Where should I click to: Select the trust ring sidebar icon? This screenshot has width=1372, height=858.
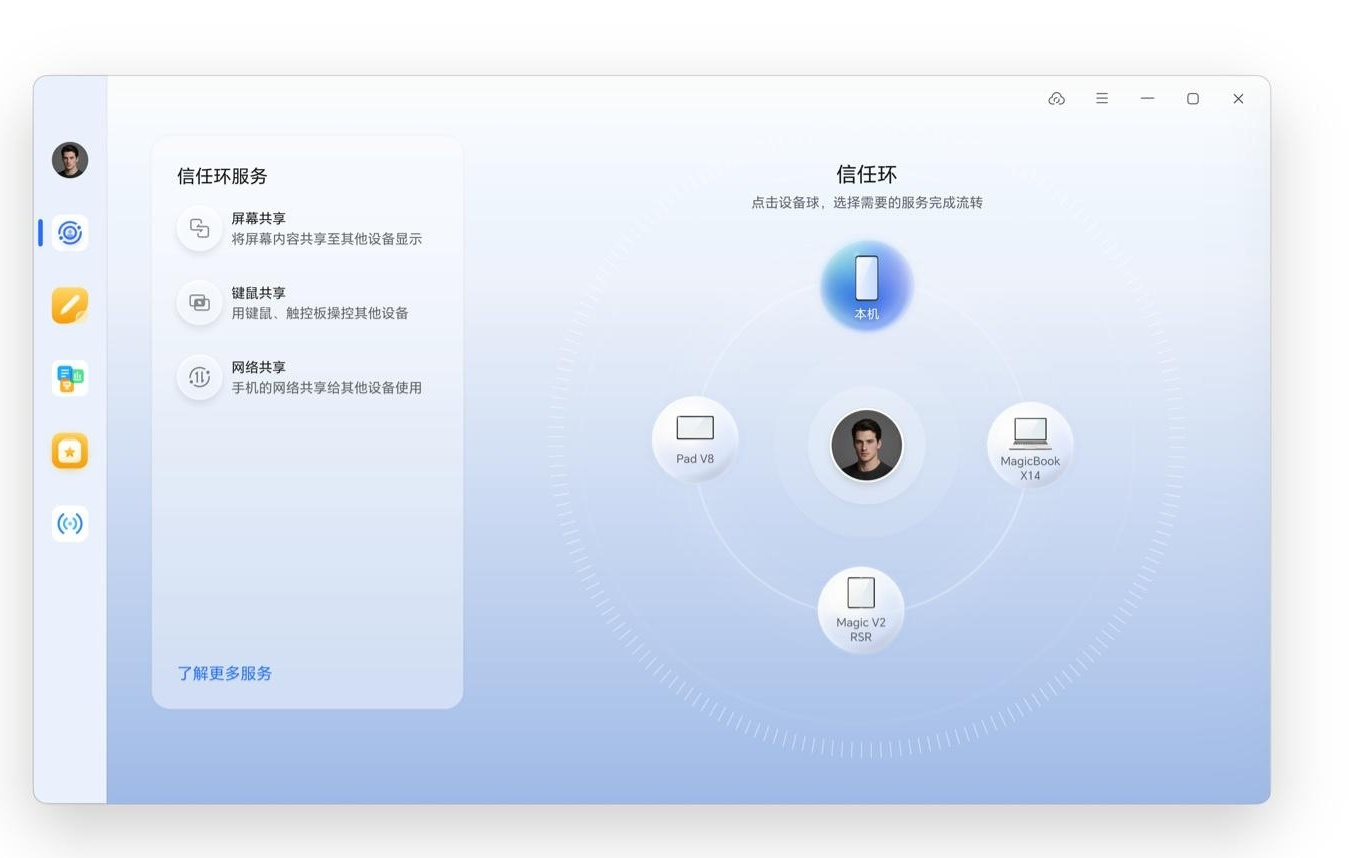coord(70,233)
